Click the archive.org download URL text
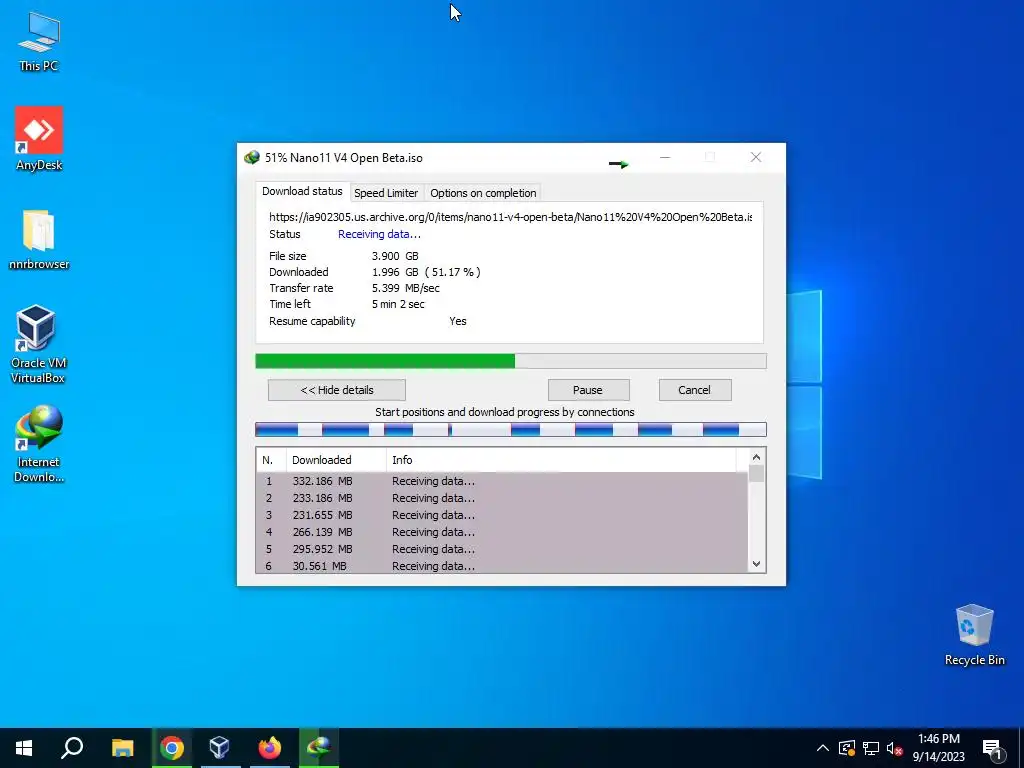This screenshot has width=1024, height=768. pyautogui.click(x=511, y=217)
